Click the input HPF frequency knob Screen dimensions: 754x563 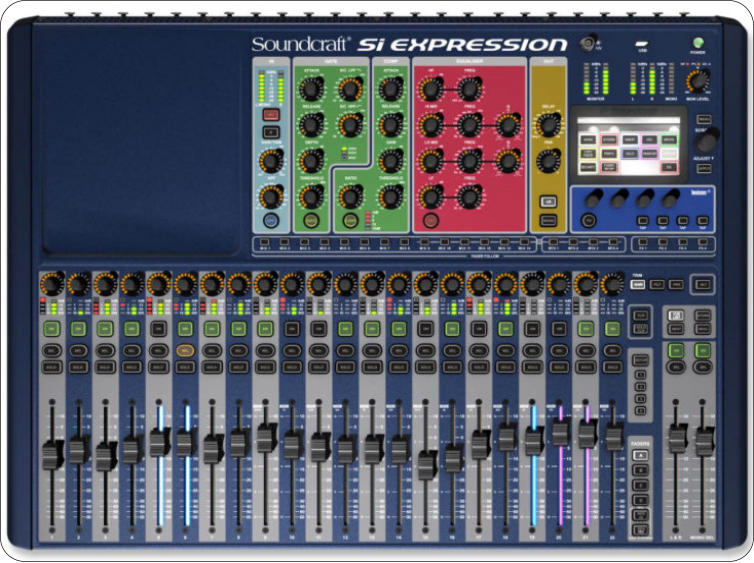(x=271, y=196)
